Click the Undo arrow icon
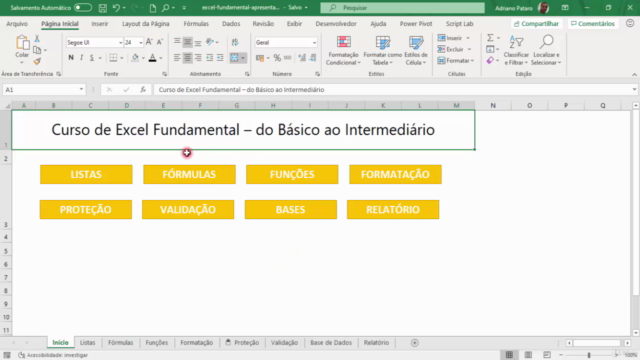Image resolution: width=640 pixels, height=360 pixels. click(116, 8)
